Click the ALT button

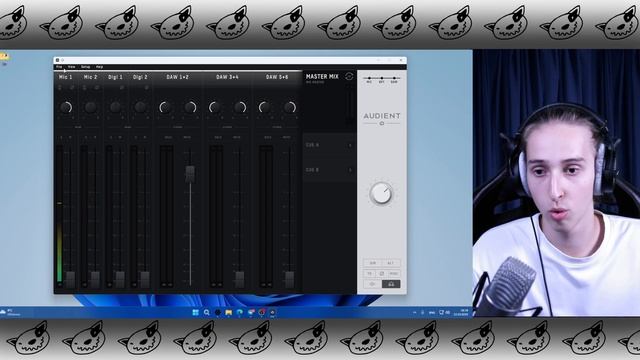pos(391,263)
